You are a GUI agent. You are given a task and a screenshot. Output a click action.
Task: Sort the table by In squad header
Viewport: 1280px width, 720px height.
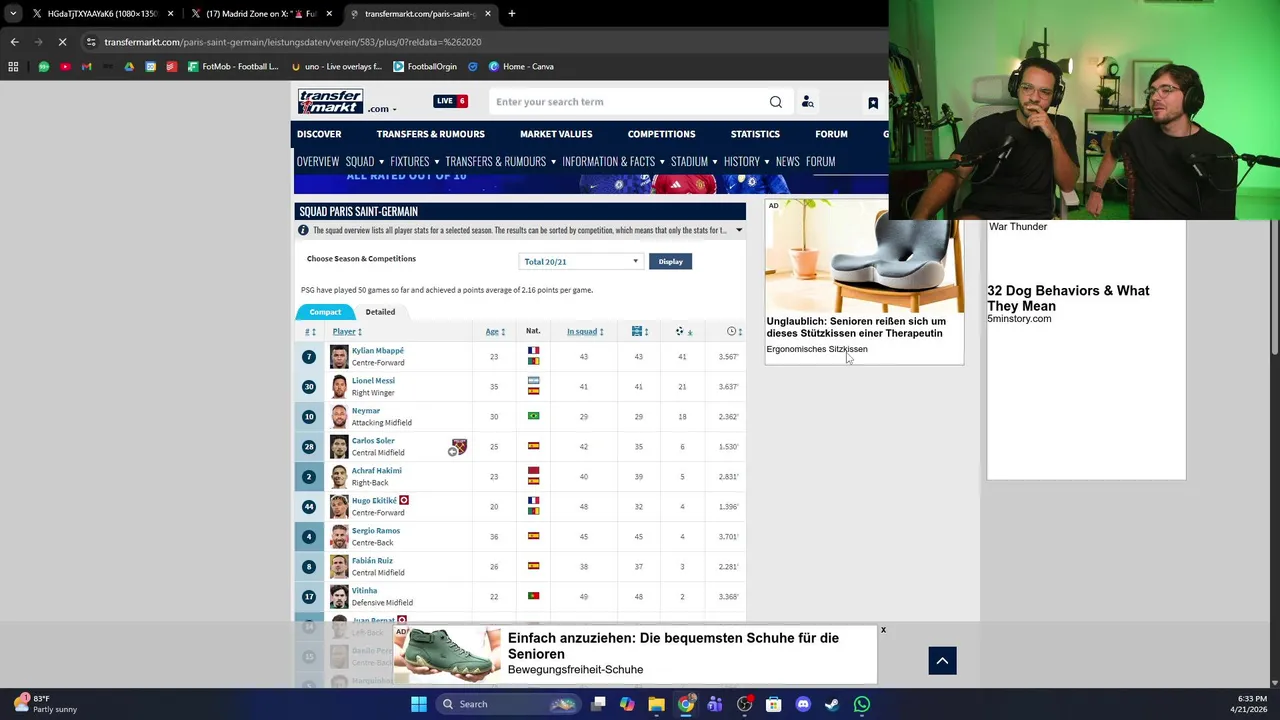coord(585,331)
